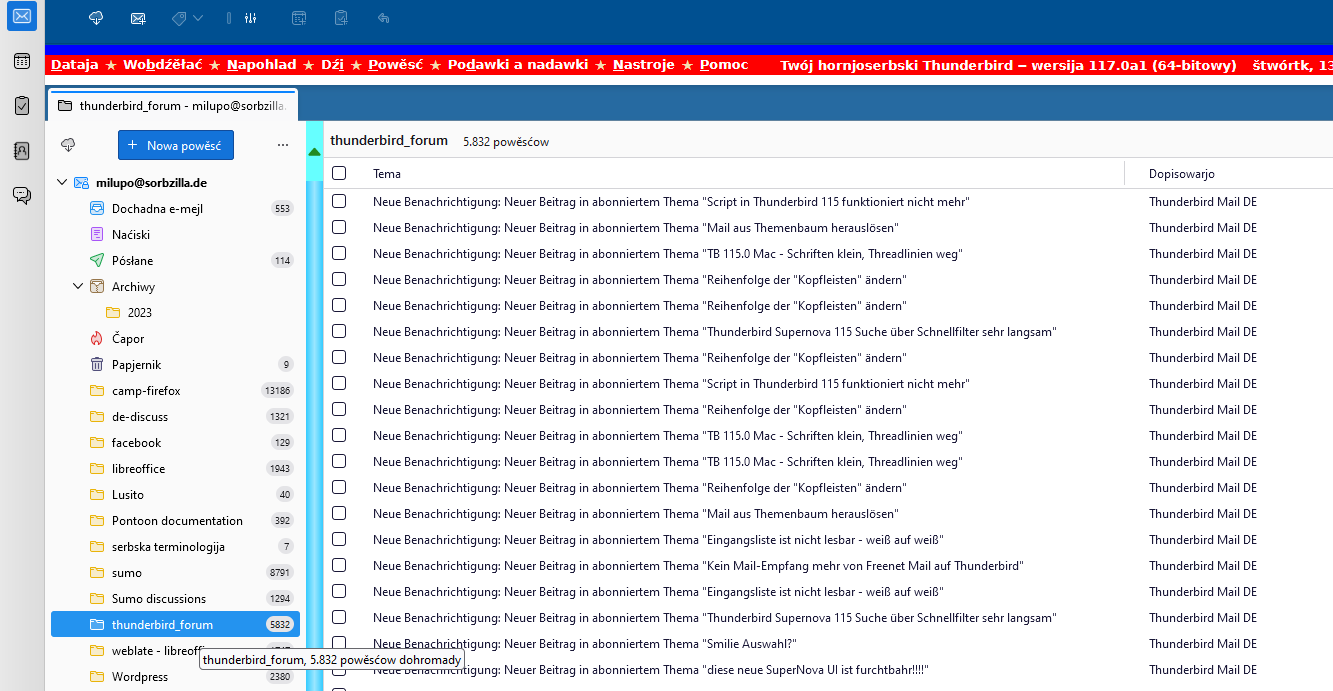Click folder icon next to camp-firefox

coord(97,391)
